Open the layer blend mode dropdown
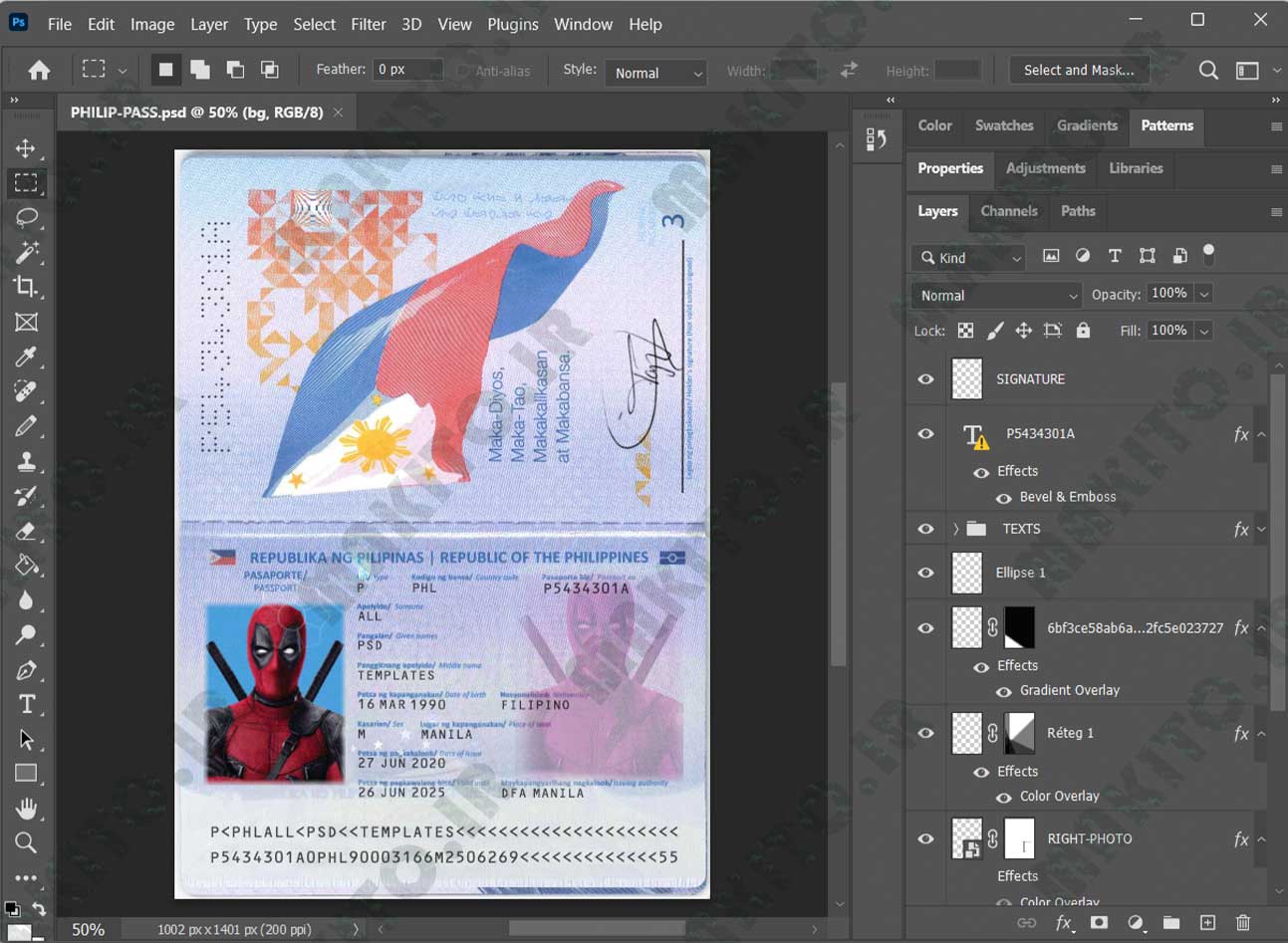The image size is (1288, 943). pos(996,295)
